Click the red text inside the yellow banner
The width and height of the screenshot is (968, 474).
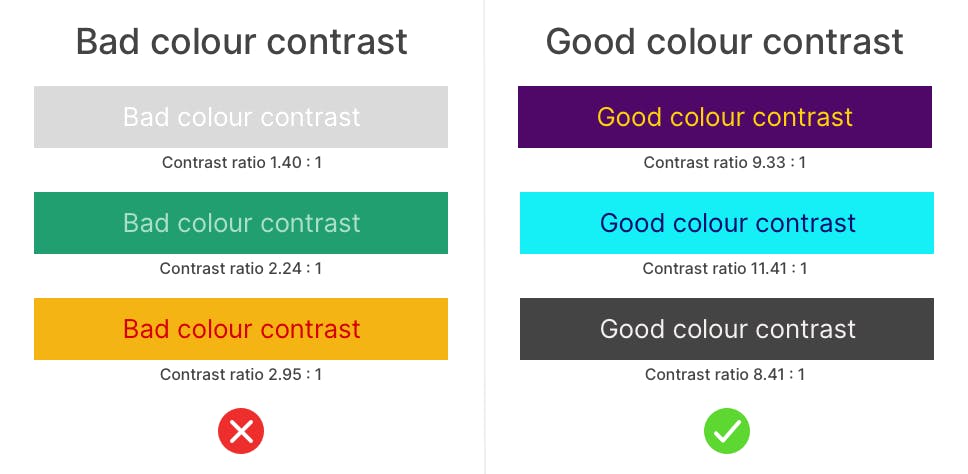click(x=241, y=329)
